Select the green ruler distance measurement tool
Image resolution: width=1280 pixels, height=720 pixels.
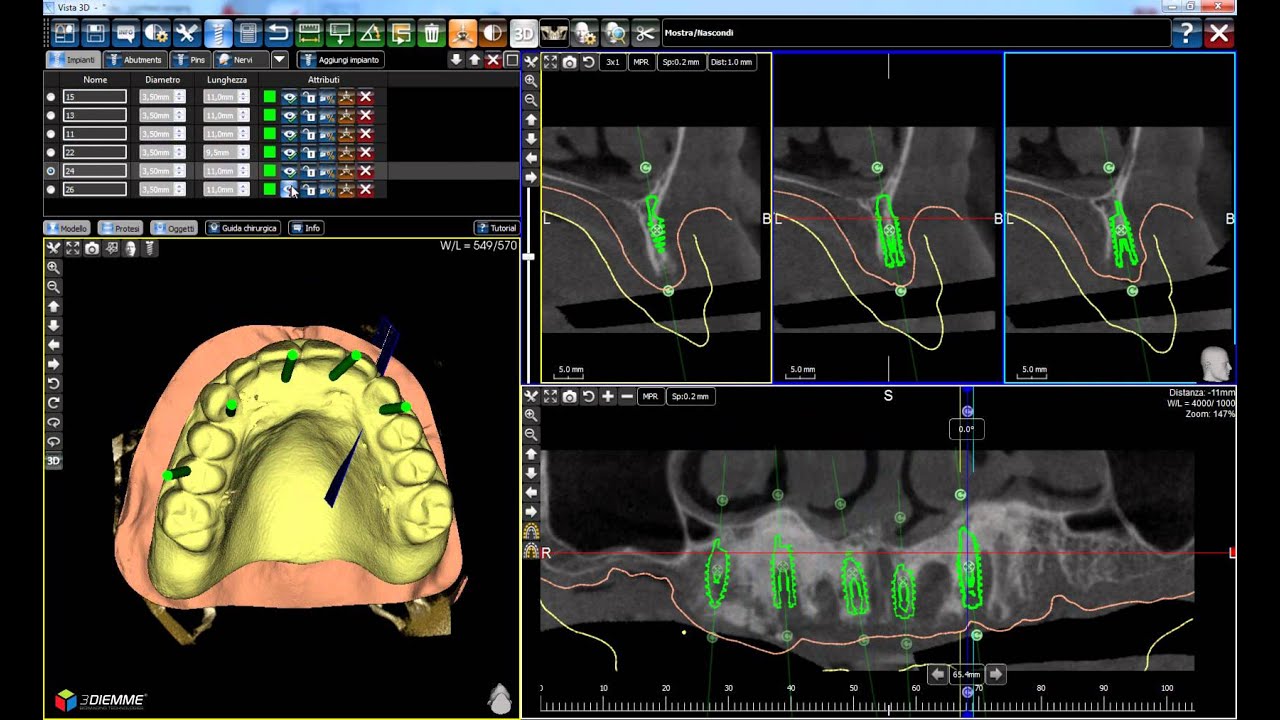(x=310, y=33)
